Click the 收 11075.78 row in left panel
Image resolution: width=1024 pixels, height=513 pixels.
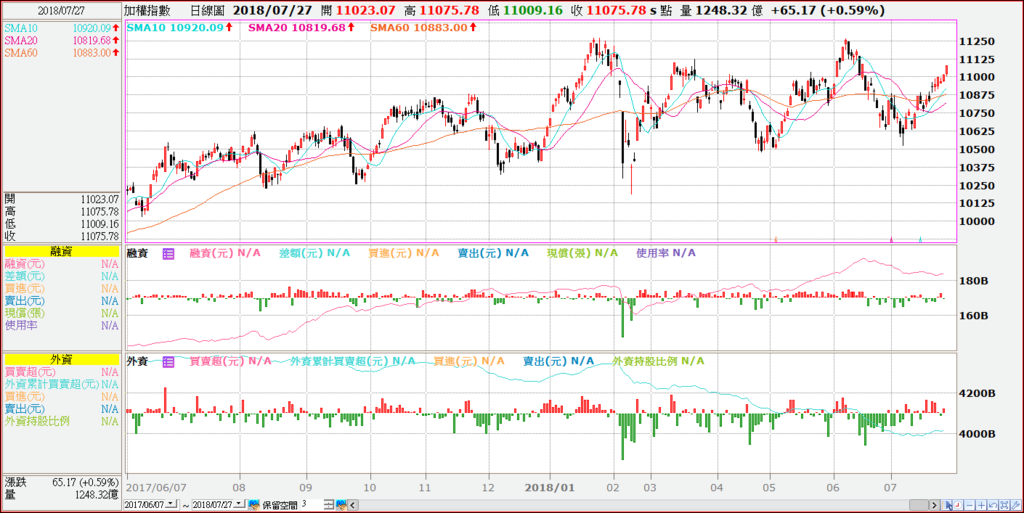click(x=61, y=236)
